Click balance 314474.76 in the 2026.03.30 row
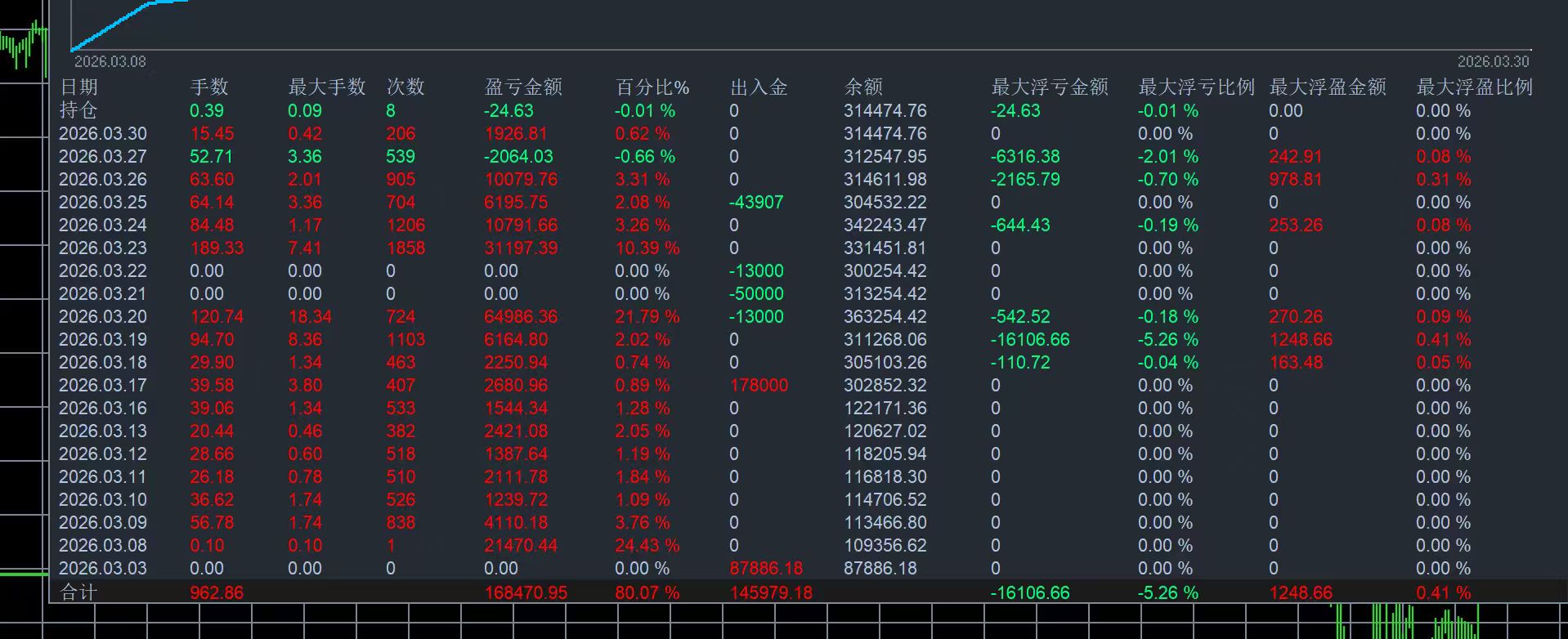Screen dimensions: 1568x639 (885, 133)
